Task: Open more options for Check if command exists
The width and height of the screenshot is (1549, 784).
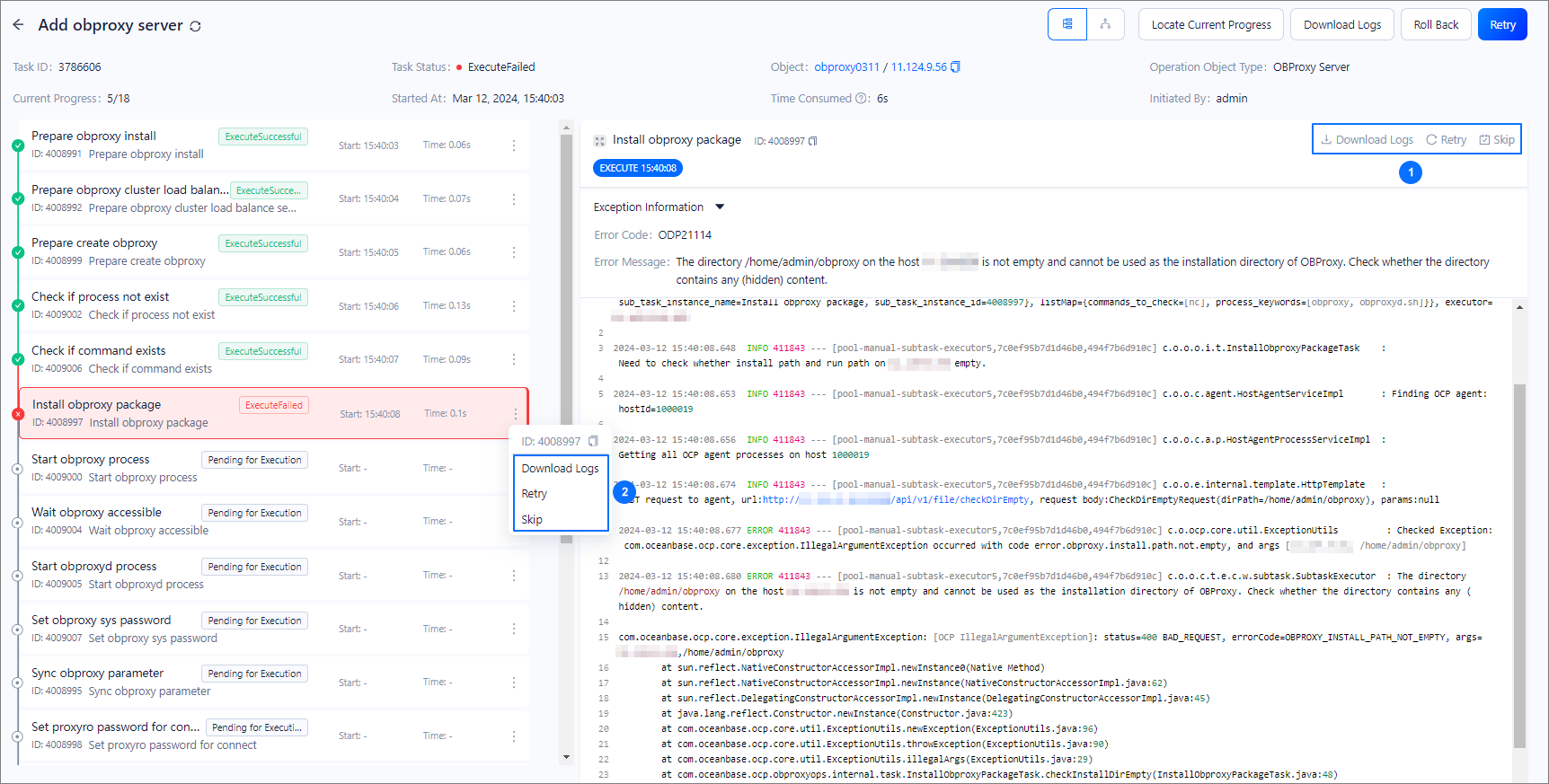Action: (514, 359)
